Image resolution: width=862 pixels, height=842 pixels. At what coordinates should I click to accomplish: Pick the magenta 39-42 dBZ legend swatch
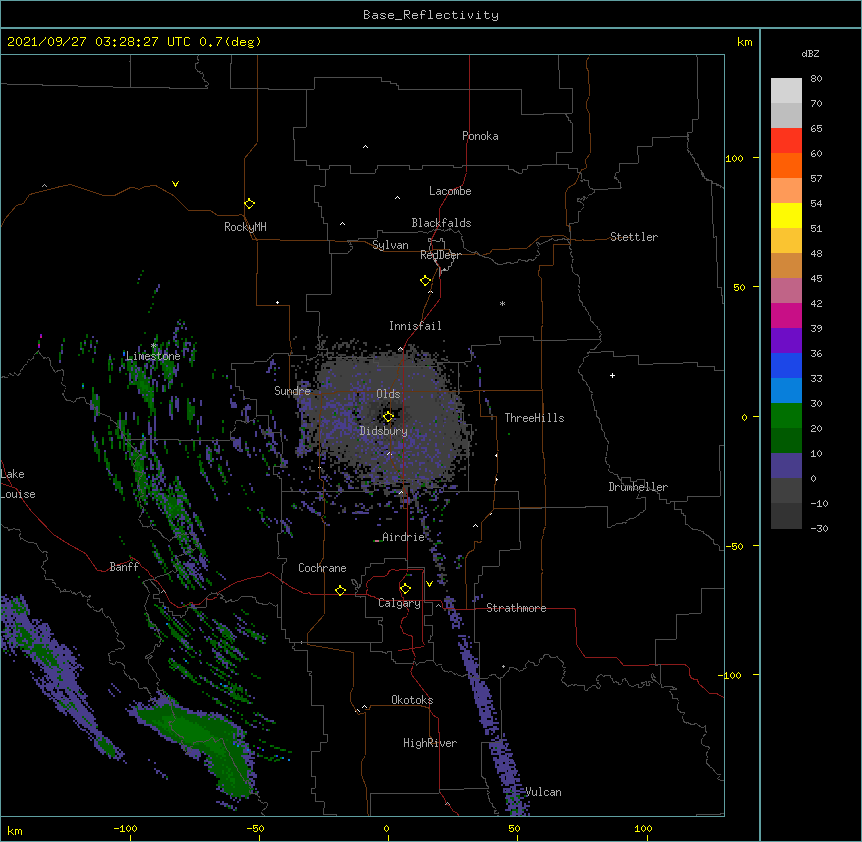pyautogui.click(x=786, y=315)
